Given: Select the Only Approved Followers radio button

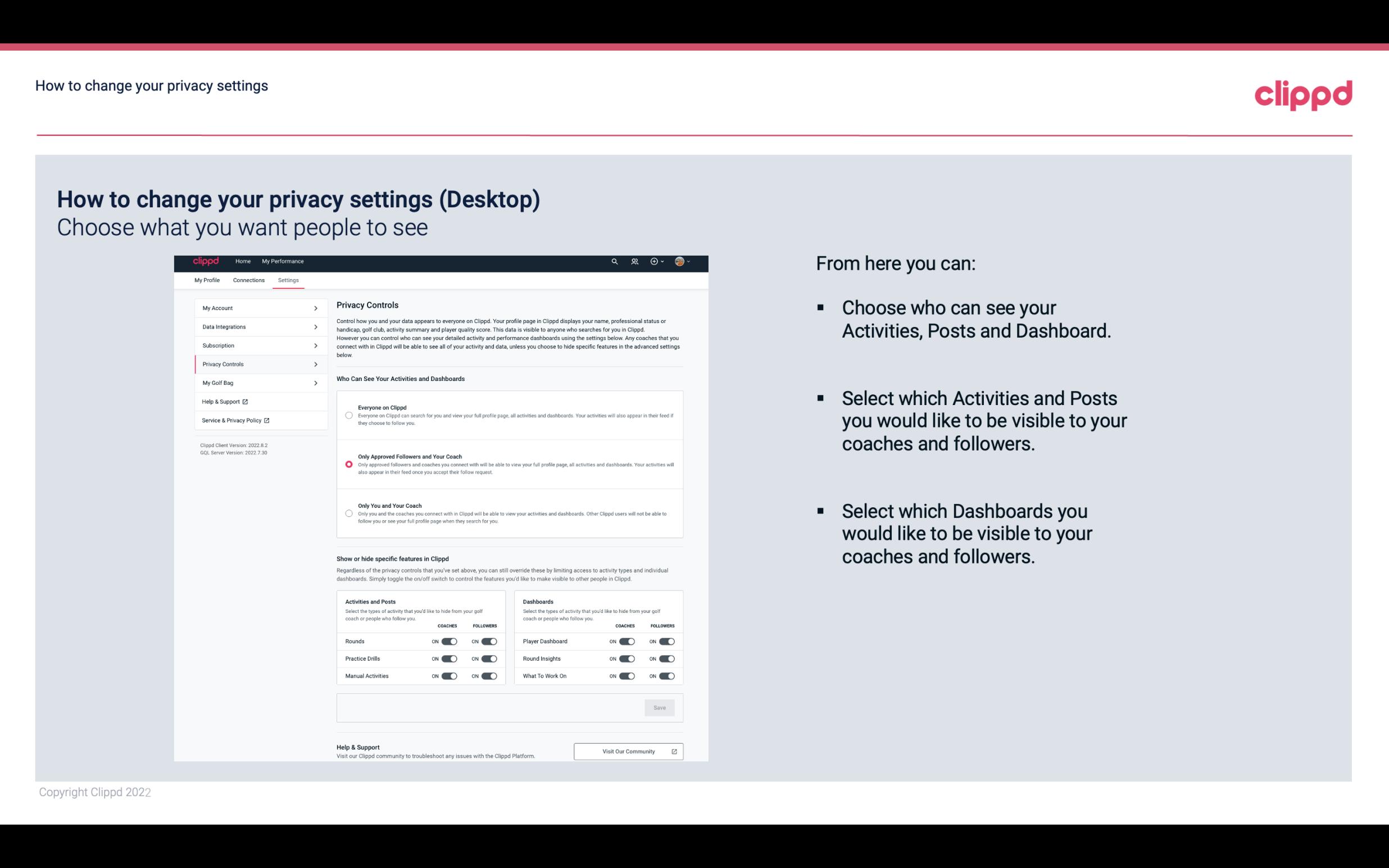Looking at the screenshot, I should [348, 464].
